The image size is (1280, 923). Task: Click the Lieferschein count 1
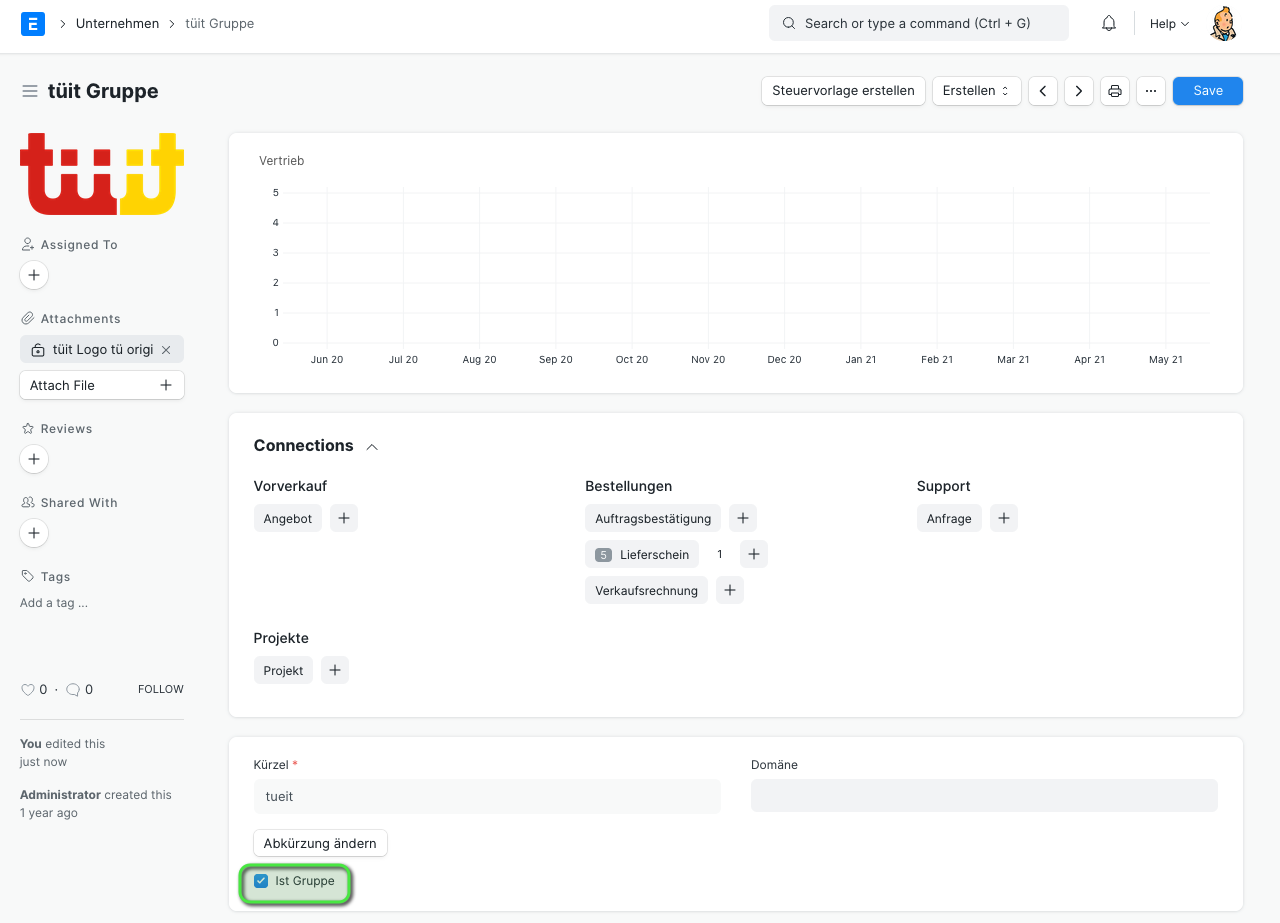pos(719,554)
